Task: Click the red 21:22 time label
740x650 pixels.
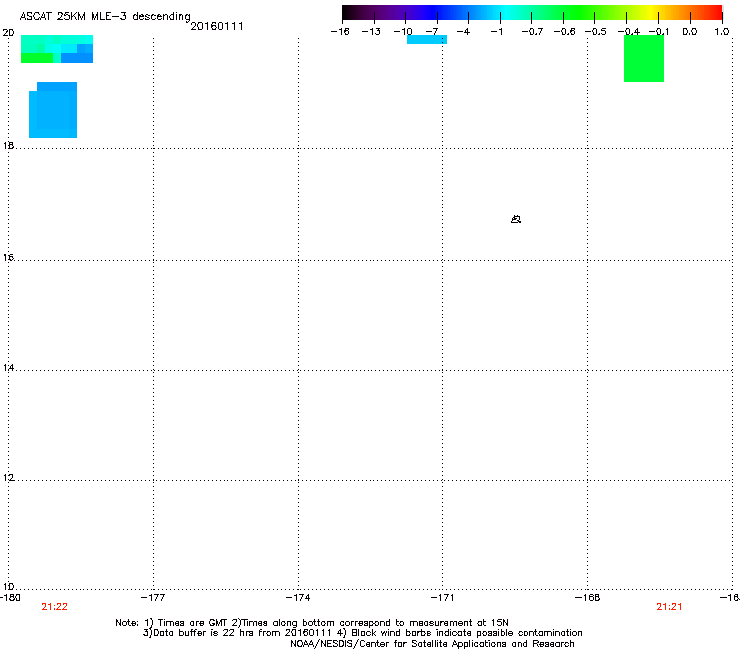Action: (x=54, y=607)
